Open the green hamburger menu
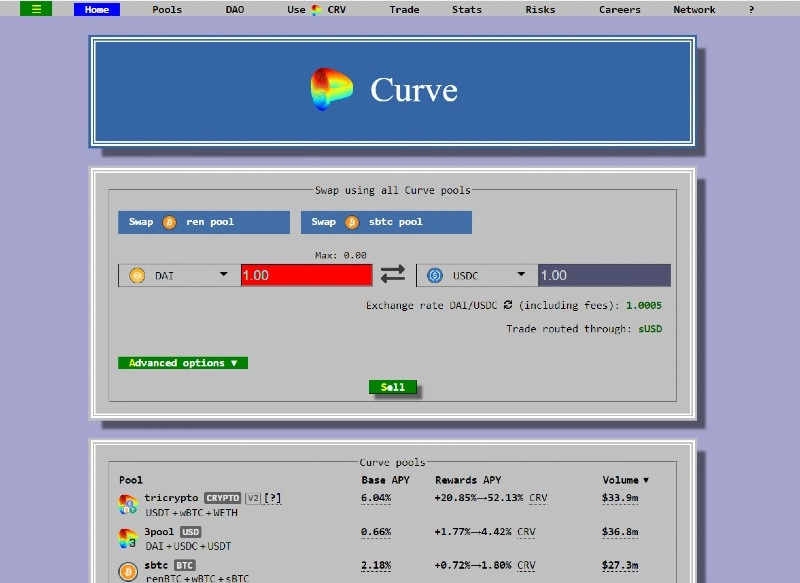 pyautogui.click(x=36, y=9)
